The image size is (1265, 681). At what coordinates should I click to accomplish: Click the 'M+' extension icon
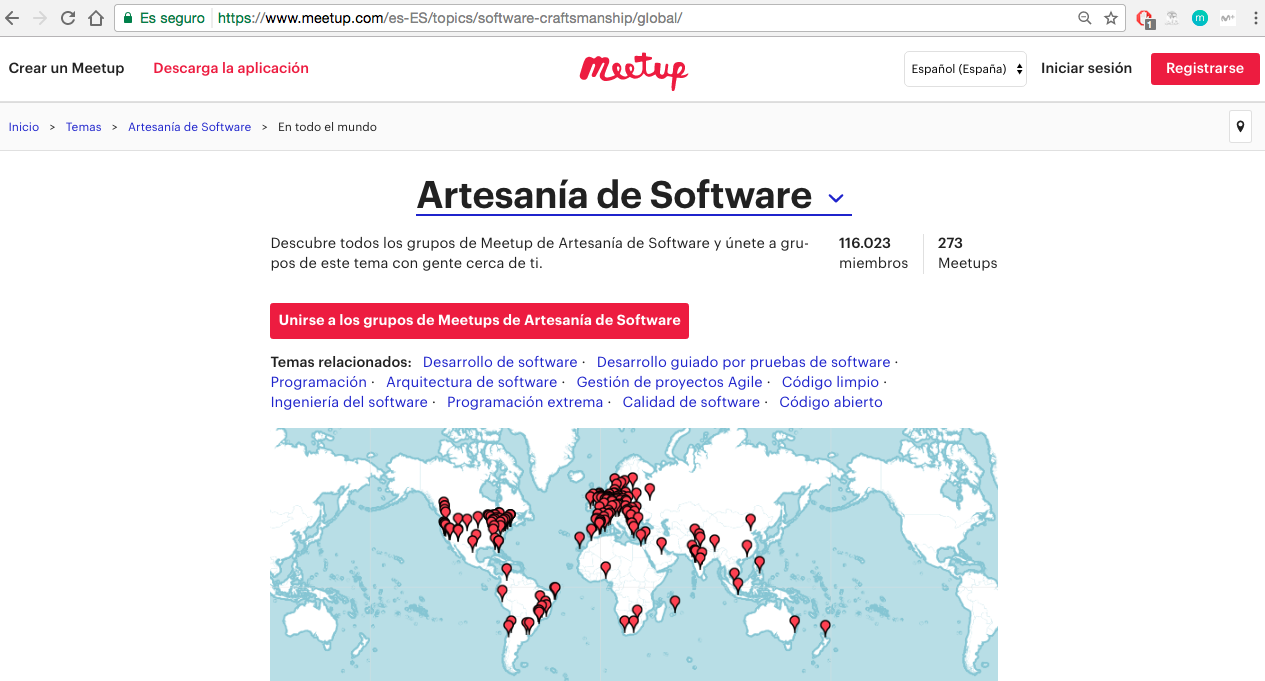[1228, 18]
